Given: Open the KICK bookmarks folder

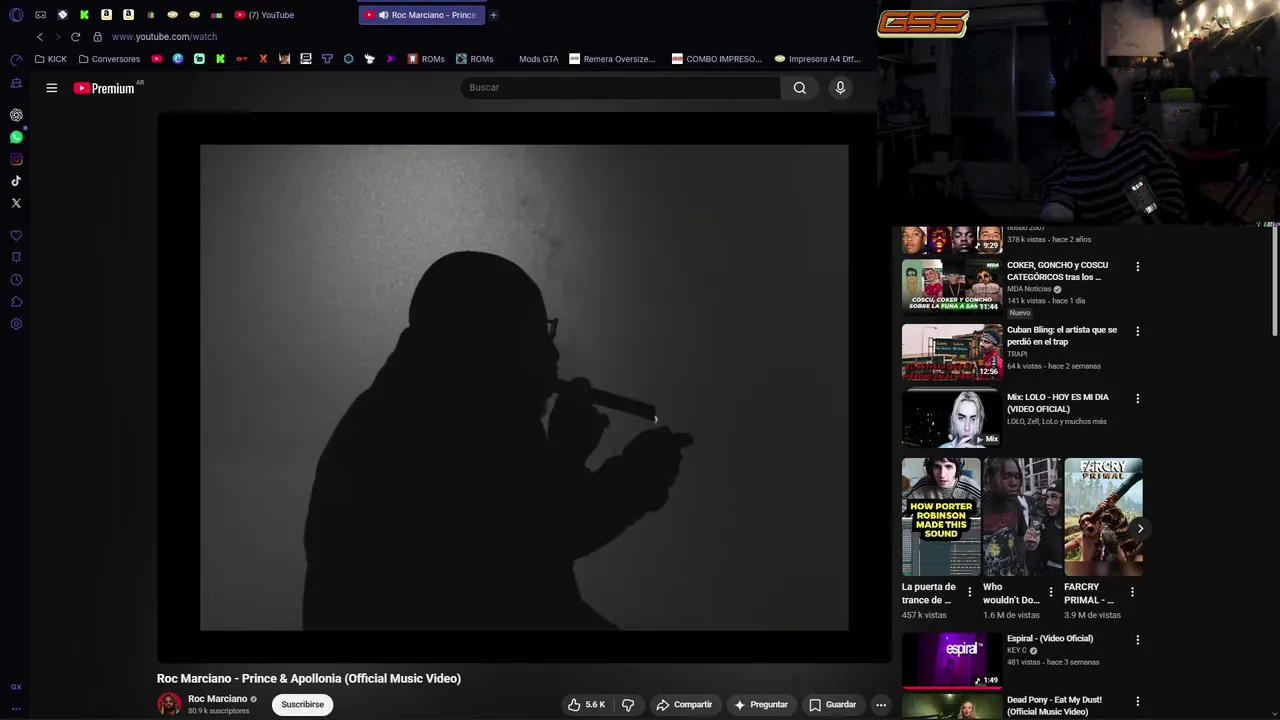Looking at the screenshot, I should pyautogui.click(x=50, y=59).
